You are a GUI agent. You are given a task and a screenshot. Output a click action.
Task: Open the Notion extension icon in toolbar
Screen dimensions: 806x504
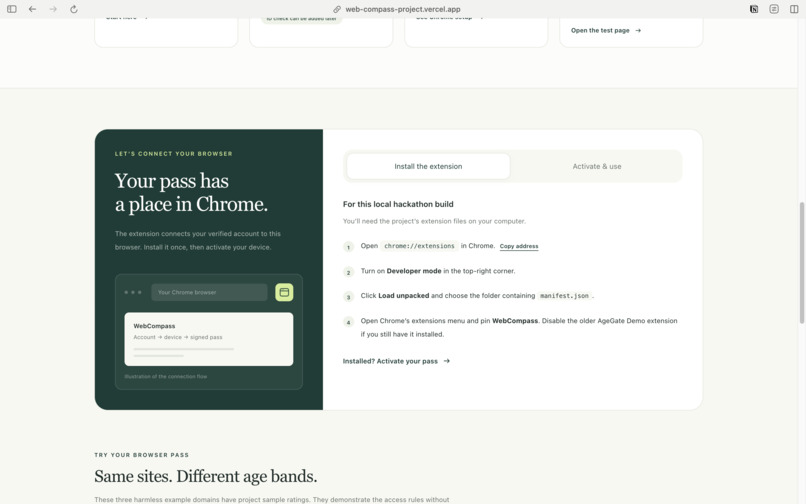click(754, 9)
